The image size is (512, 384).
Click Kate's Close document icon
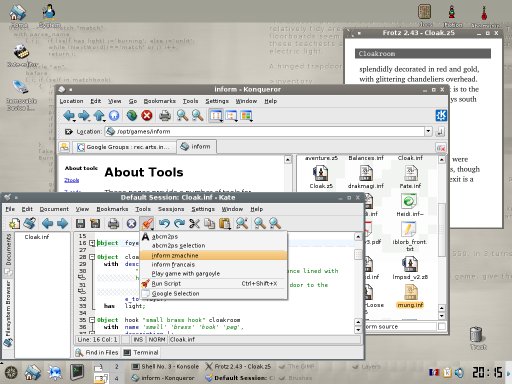tap(131, 224)
